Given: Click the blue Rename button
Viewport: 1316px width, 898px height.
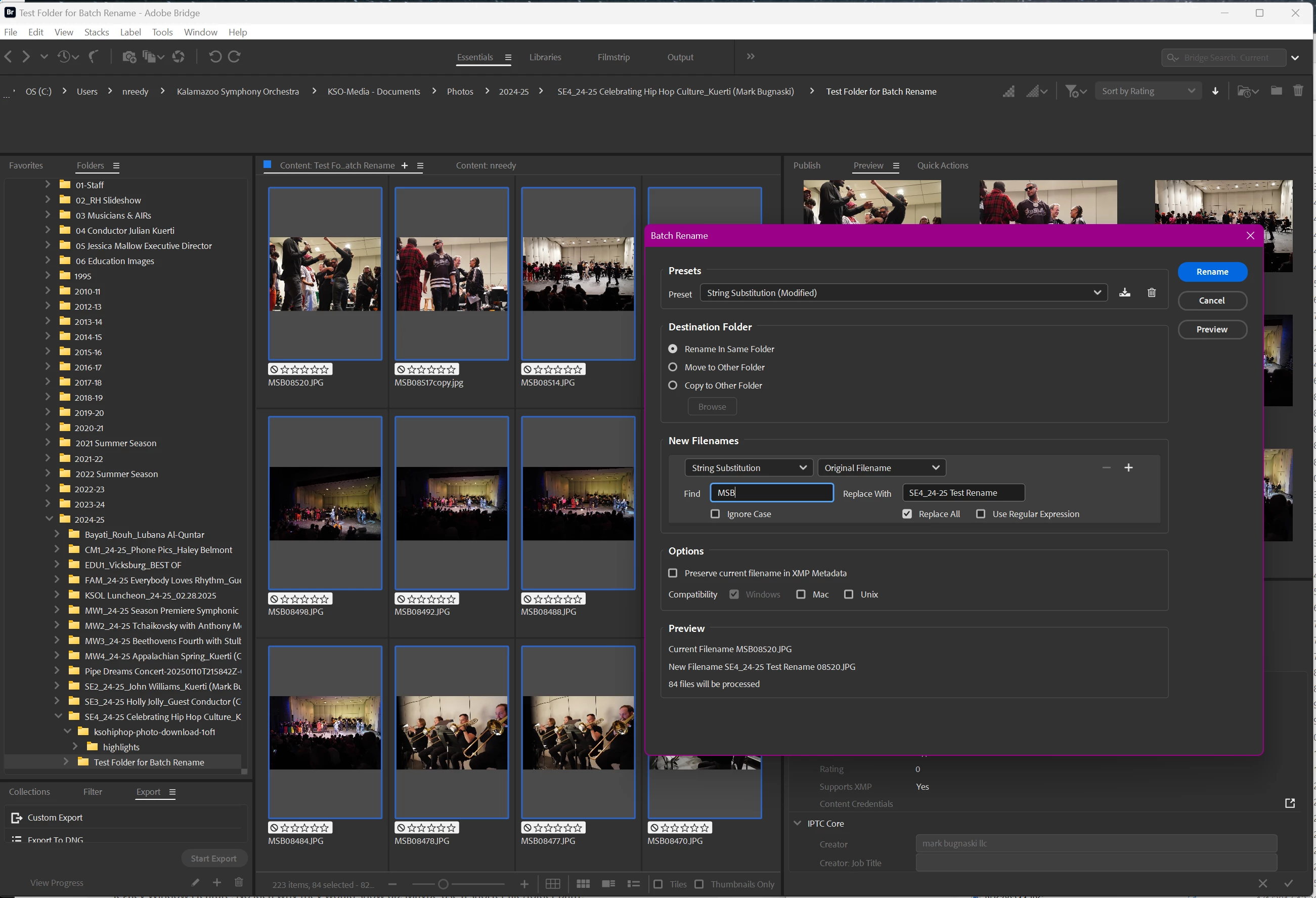Looking at the screenshot, I should pos(1212,272).
